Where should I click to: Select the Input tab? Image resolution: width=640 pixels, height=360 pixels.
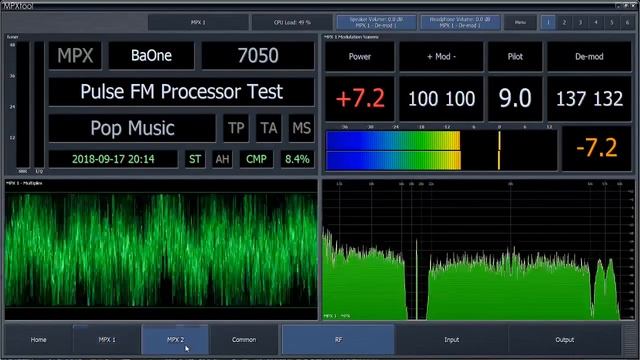point(451,340)
